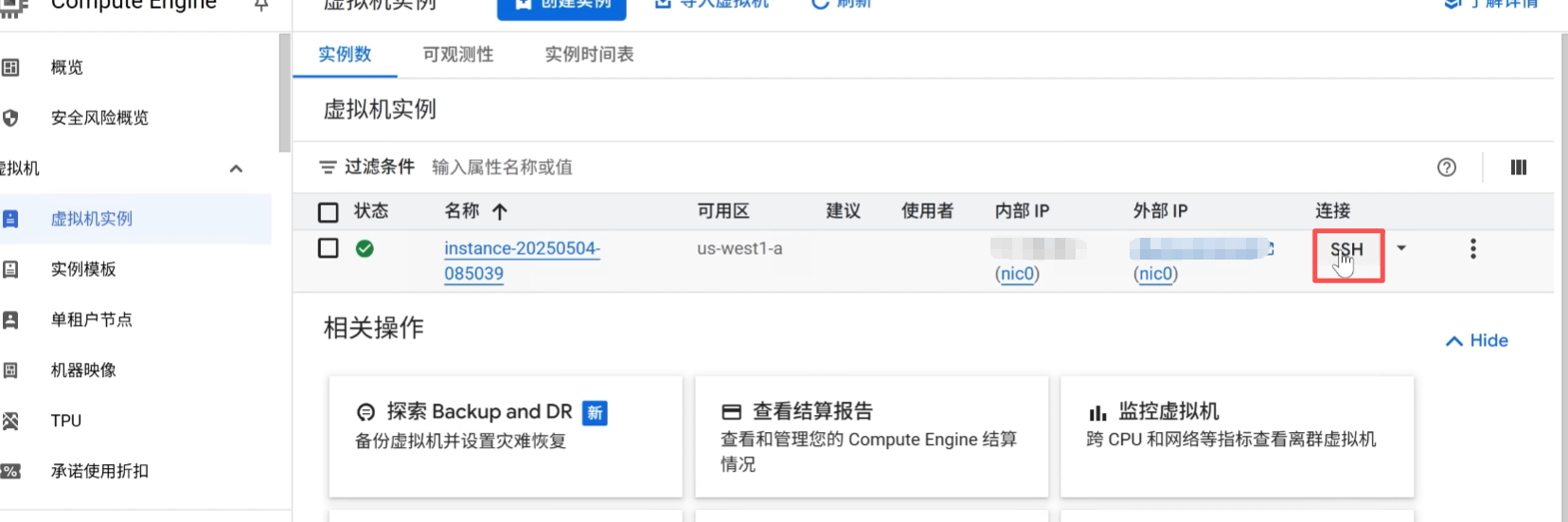Click the sidebar vertical scrollbar

285,93
